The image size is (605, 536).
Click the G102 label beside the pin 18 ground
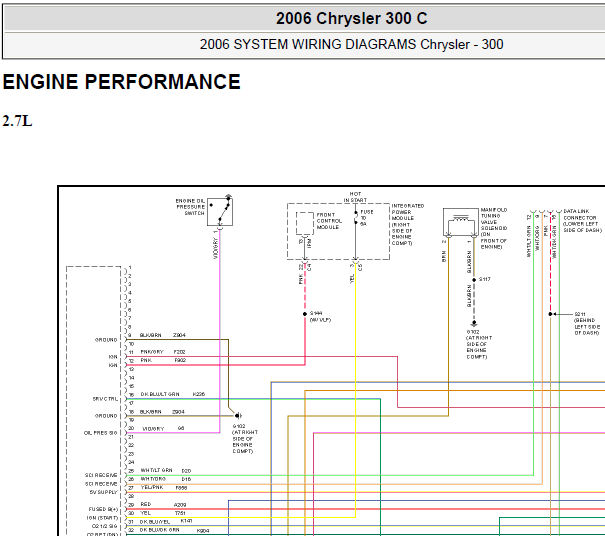(x=245, y=439)
